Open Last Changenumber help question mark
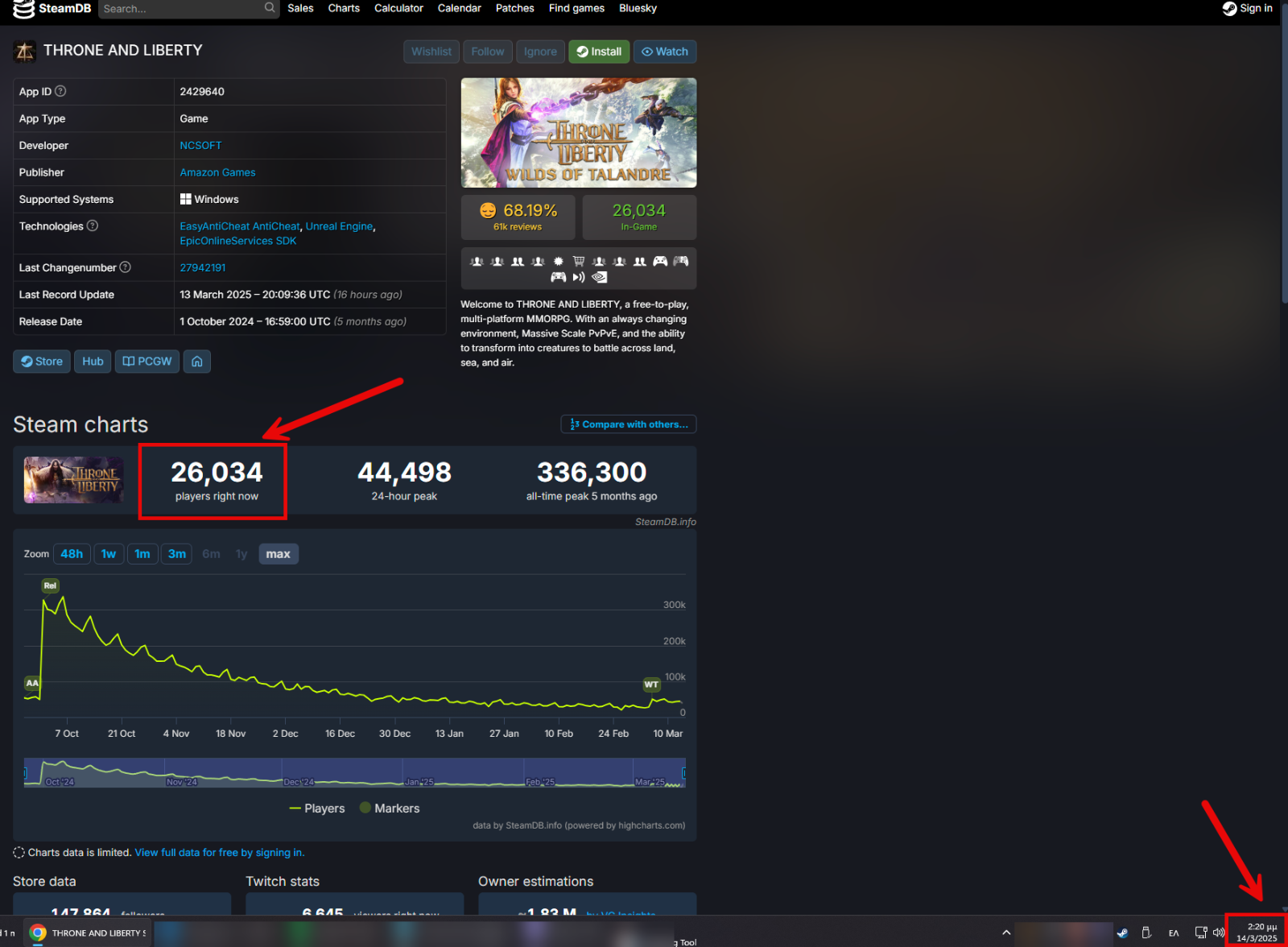Image resolution: width=1288 pixels, height=947 pixels. coord(126,267)
